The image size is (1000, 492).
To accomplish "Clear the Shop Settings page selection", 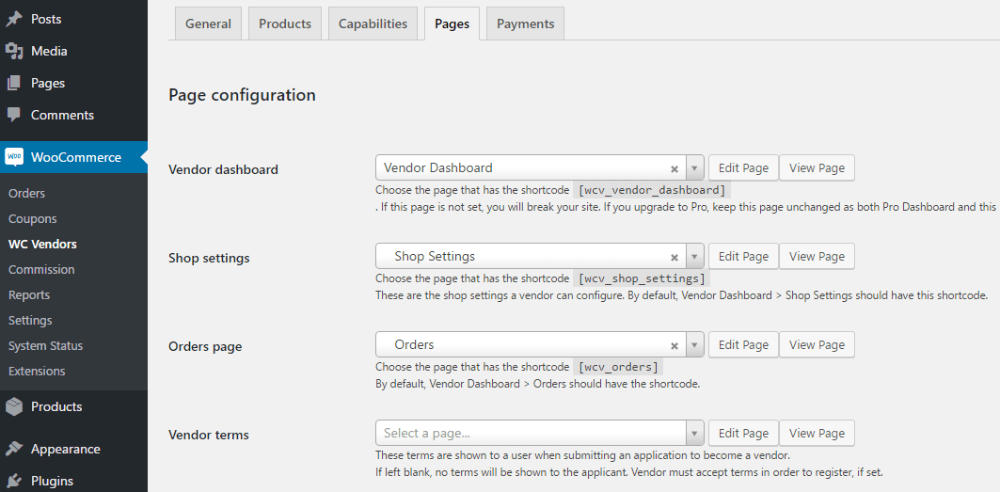I will pos(674,257).
